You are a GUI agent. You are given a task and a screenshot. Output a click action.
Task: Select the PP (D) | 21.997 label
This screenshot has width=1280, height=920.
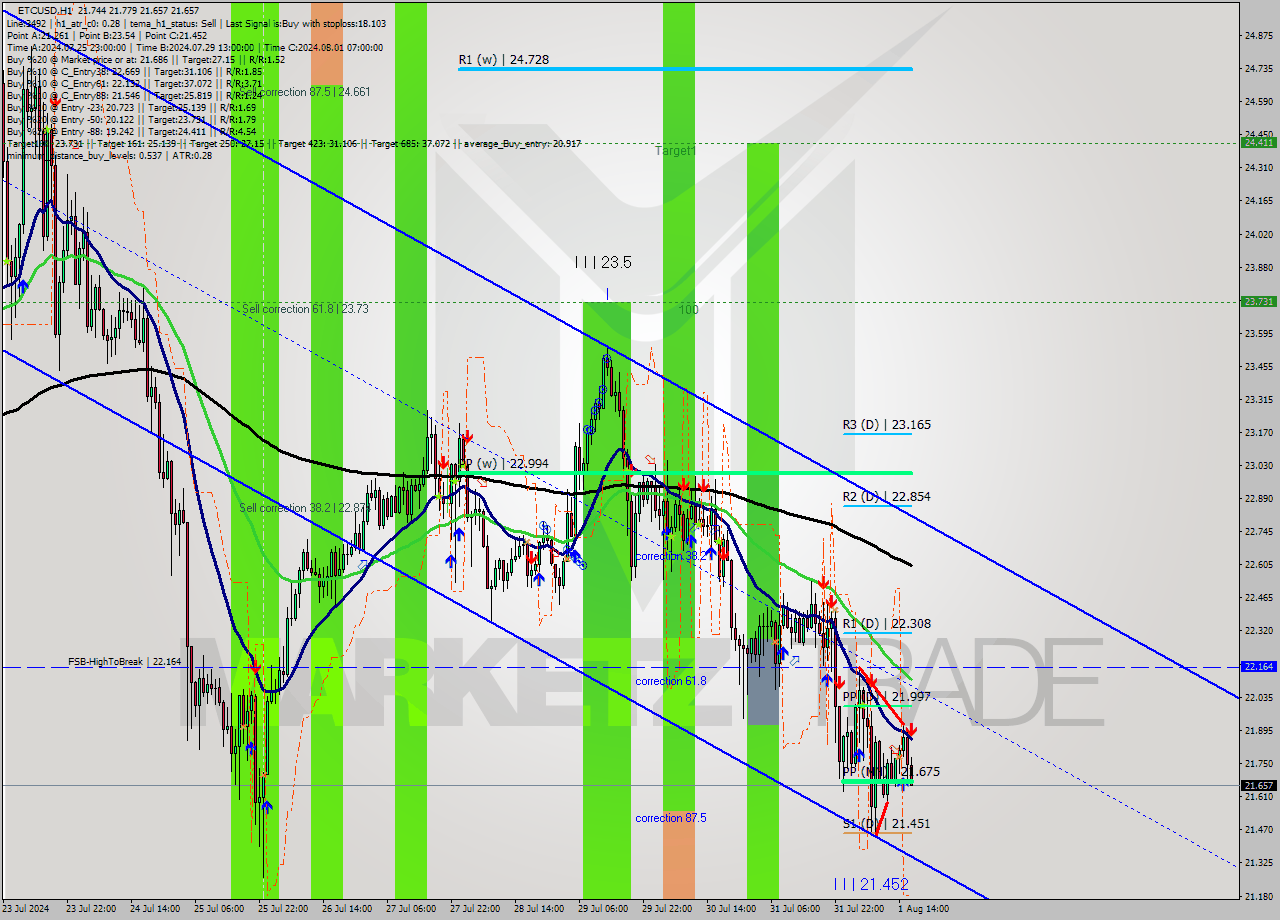[887, 696]
